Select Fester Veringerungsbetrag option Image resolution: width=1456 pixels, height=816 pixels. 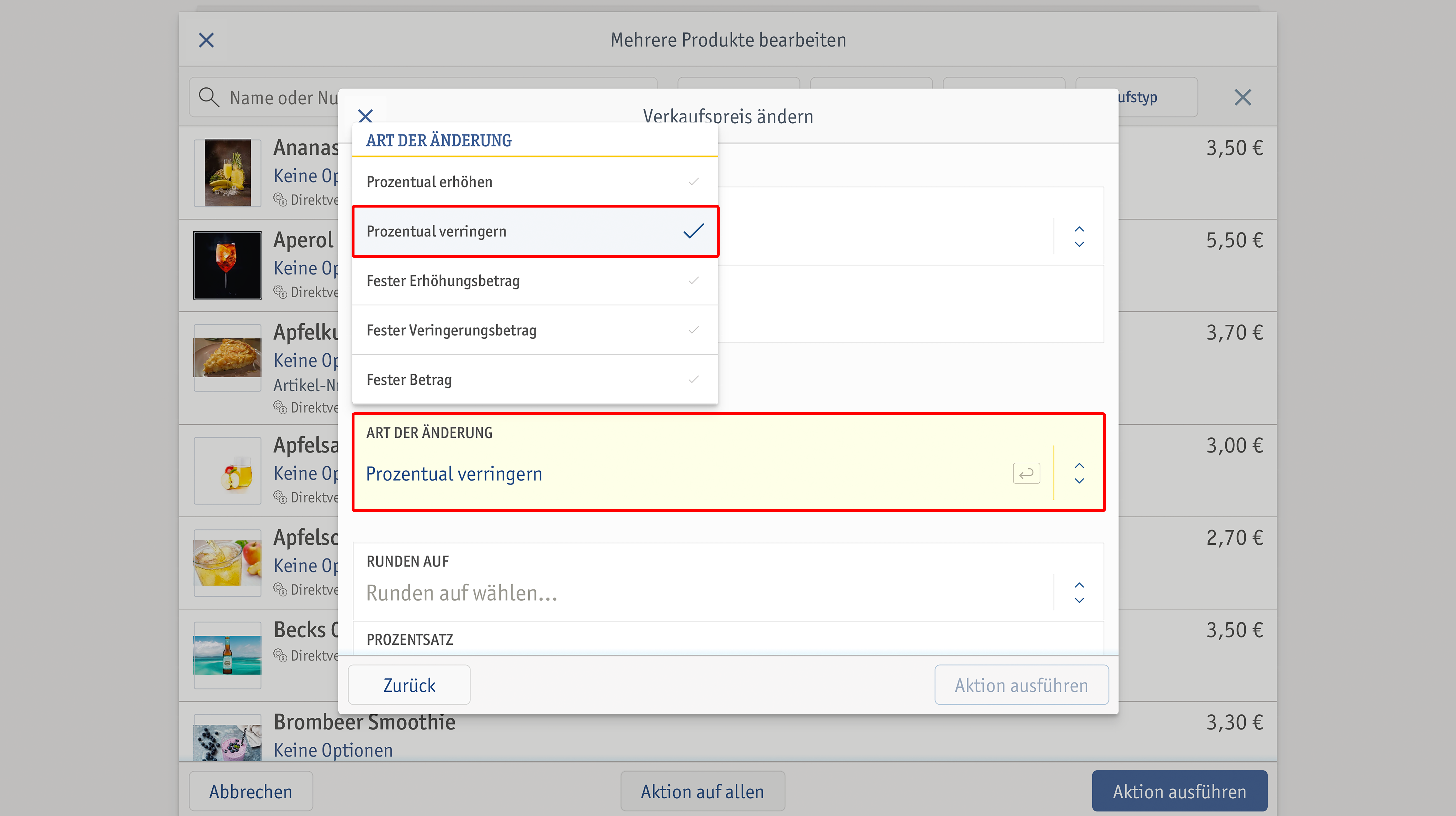click(x=535, y=330)
